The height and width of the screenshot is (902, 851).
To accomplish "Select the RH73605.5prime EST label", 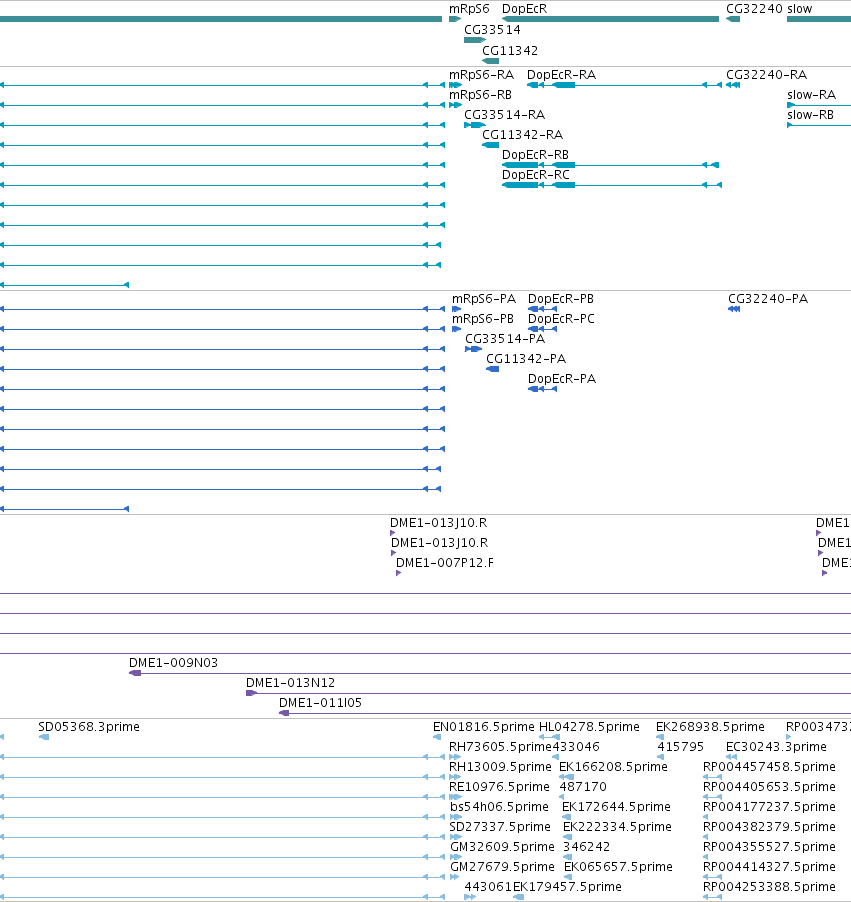I will tap(500, 747).
